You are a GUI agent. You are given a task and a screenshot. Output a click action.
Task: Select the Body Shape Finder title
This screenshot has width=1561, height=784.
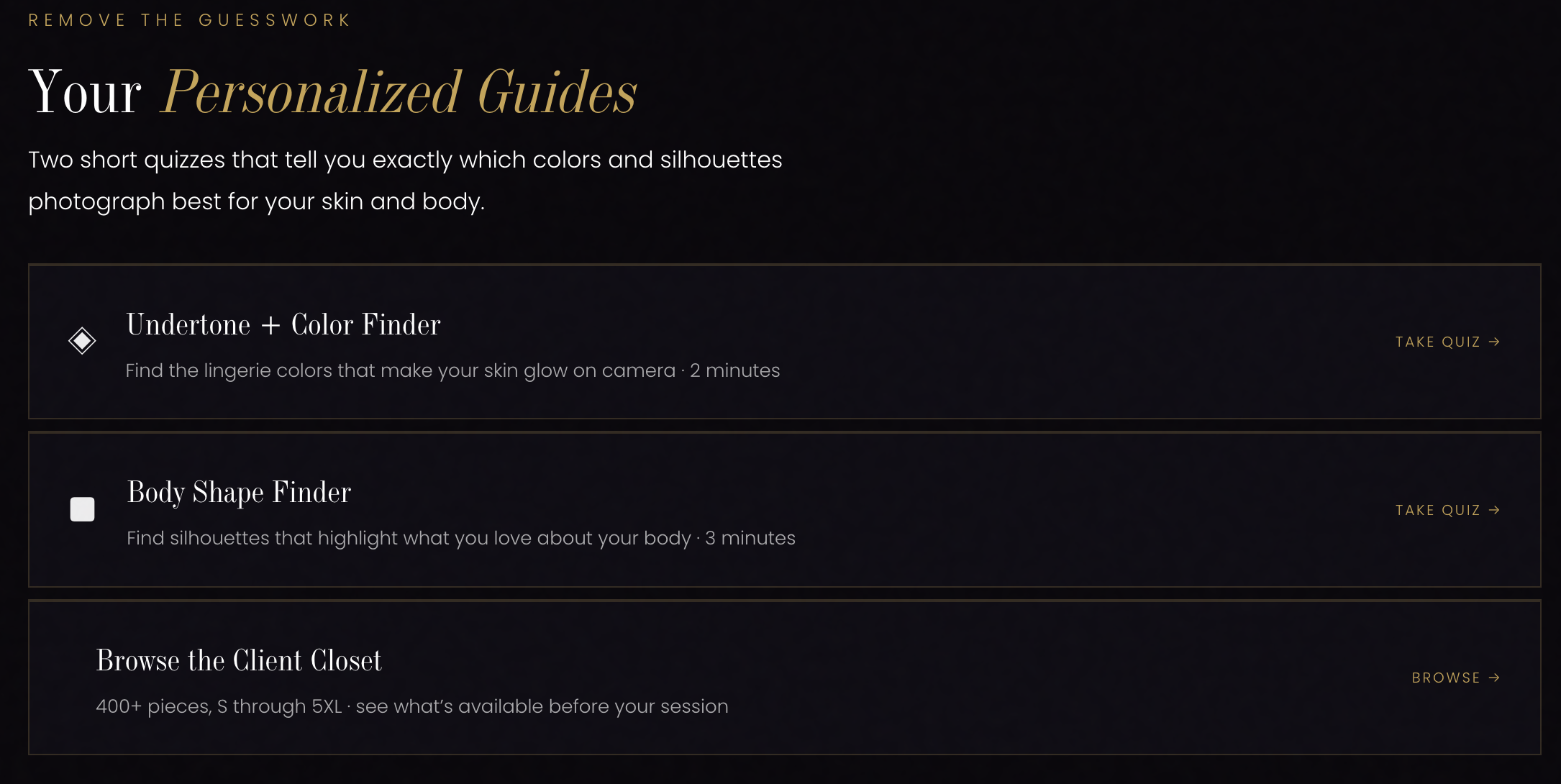239,493
